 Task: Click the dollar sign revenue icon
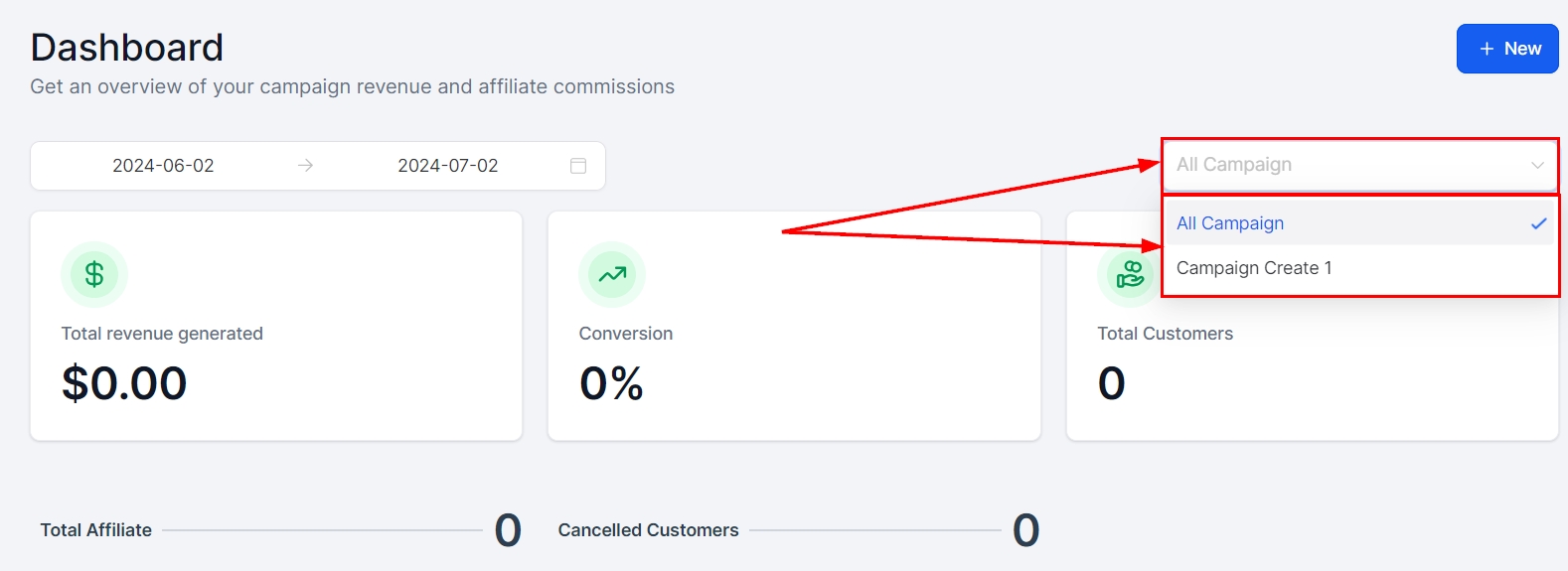tap(94, 274)
